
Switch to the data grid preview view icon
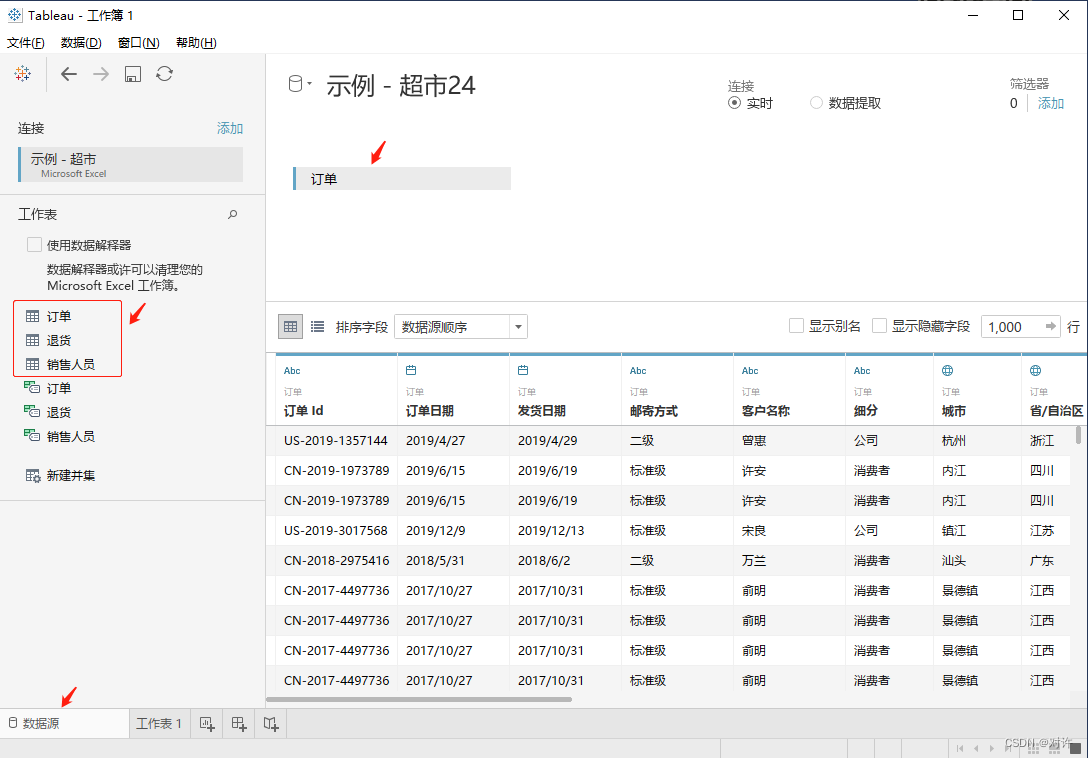coord(290,326)
